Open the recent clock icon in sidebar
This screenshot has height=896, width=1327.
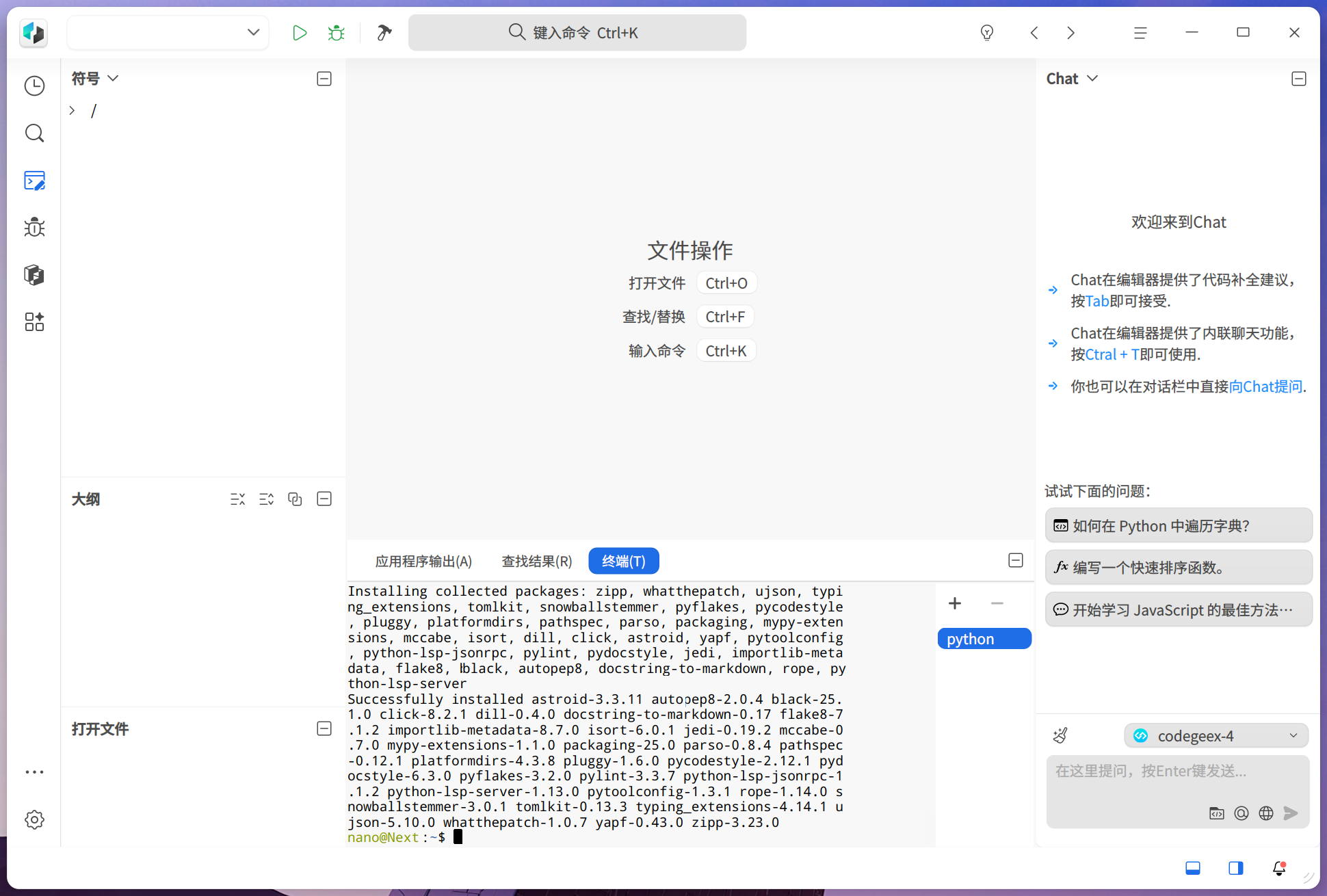(34, 85)
